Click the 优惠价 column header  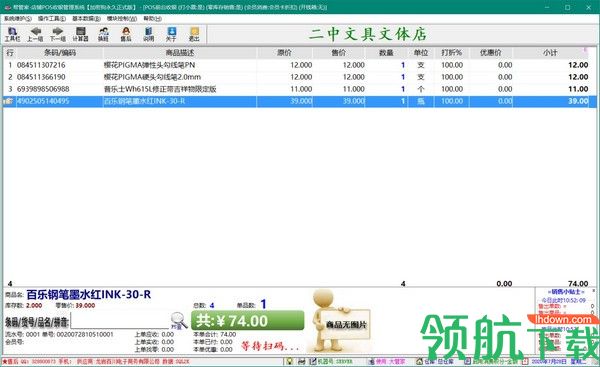point(491,53)
